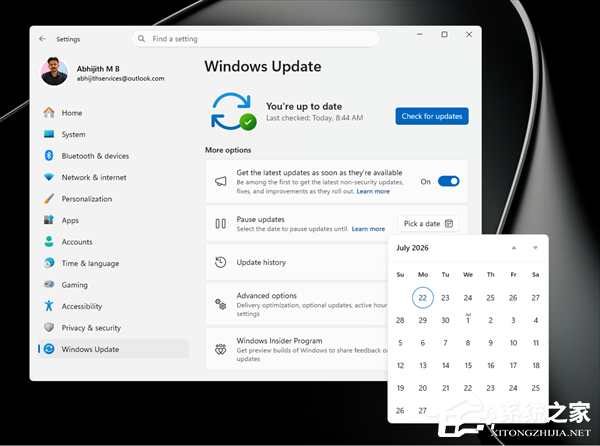The image size is (600, 446).
Task: Click the Accessibility figure icon
Action: click(49, 306)
